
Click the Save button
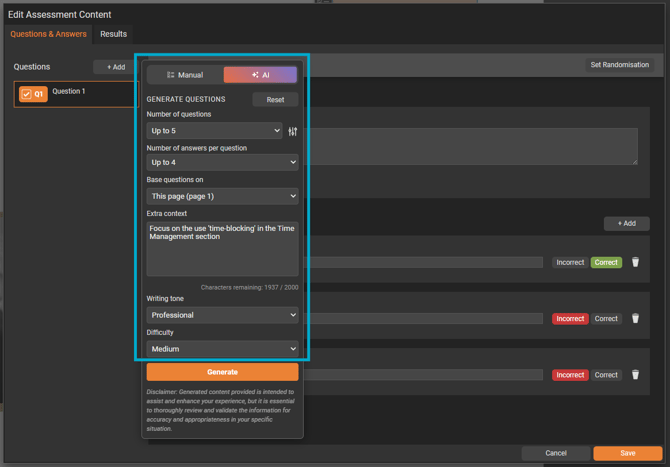628,453
